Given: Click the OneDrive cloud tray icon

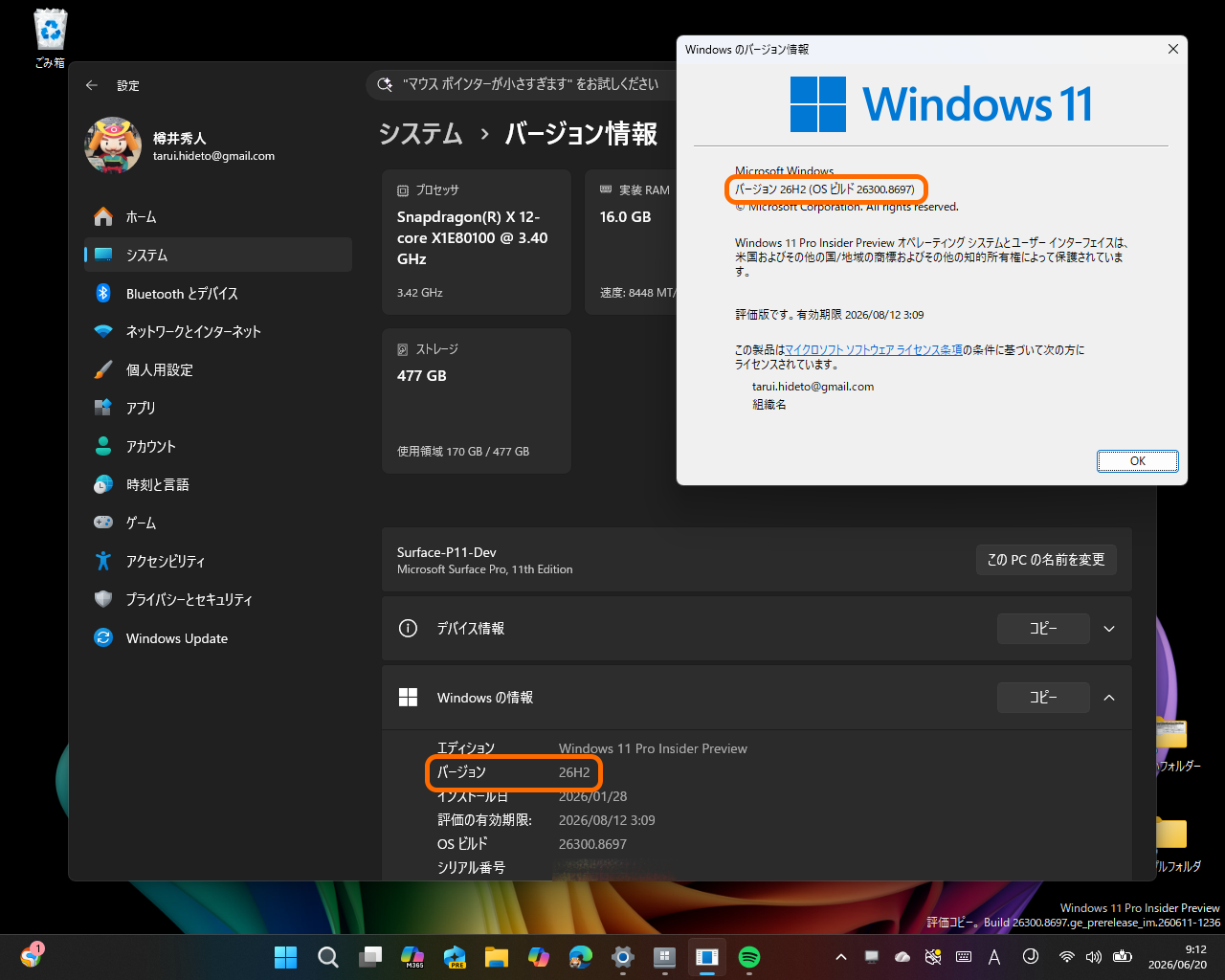Looking at the screenshot, I should coord(902,957).
